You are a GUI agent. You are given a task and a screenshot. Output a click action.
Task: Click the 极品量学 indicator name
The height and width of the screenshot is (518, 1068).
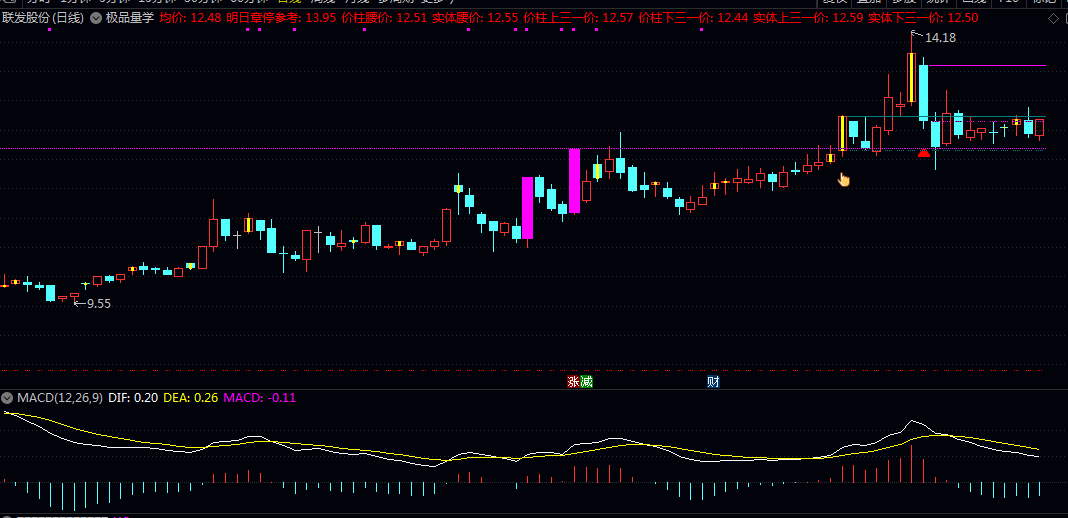(129, 18)
